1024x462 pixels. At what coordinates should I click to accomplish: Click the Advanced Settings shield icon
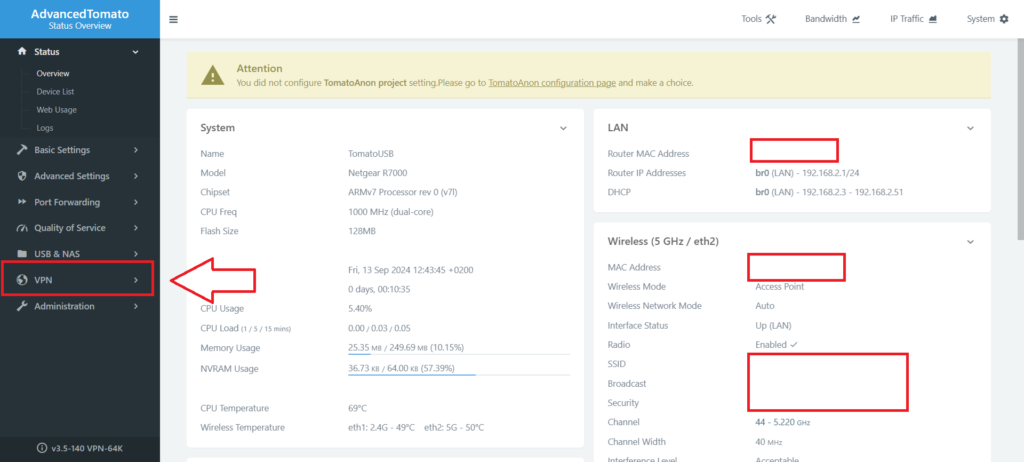22,176
